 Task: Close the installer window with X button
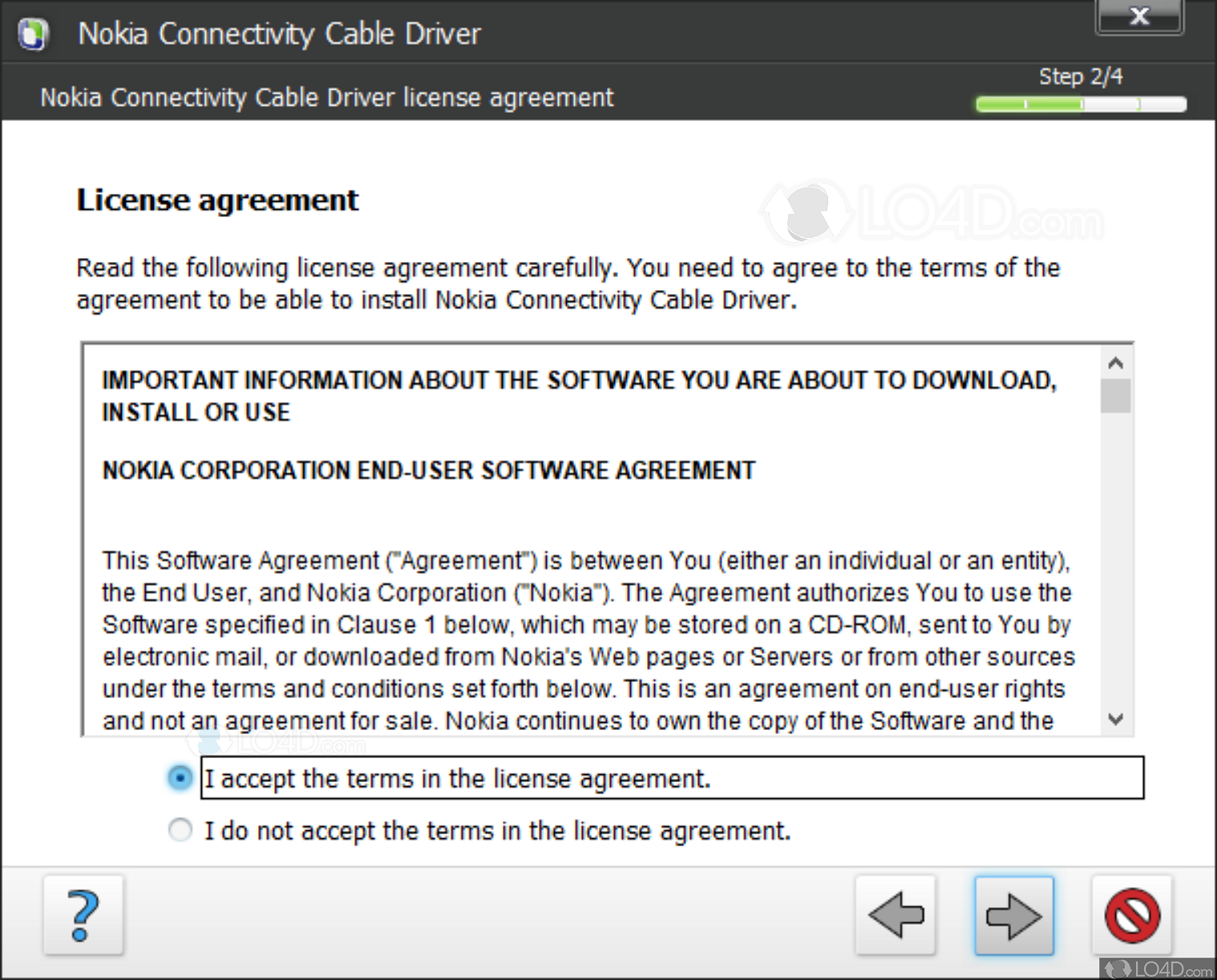click(x=1139, y=16)
